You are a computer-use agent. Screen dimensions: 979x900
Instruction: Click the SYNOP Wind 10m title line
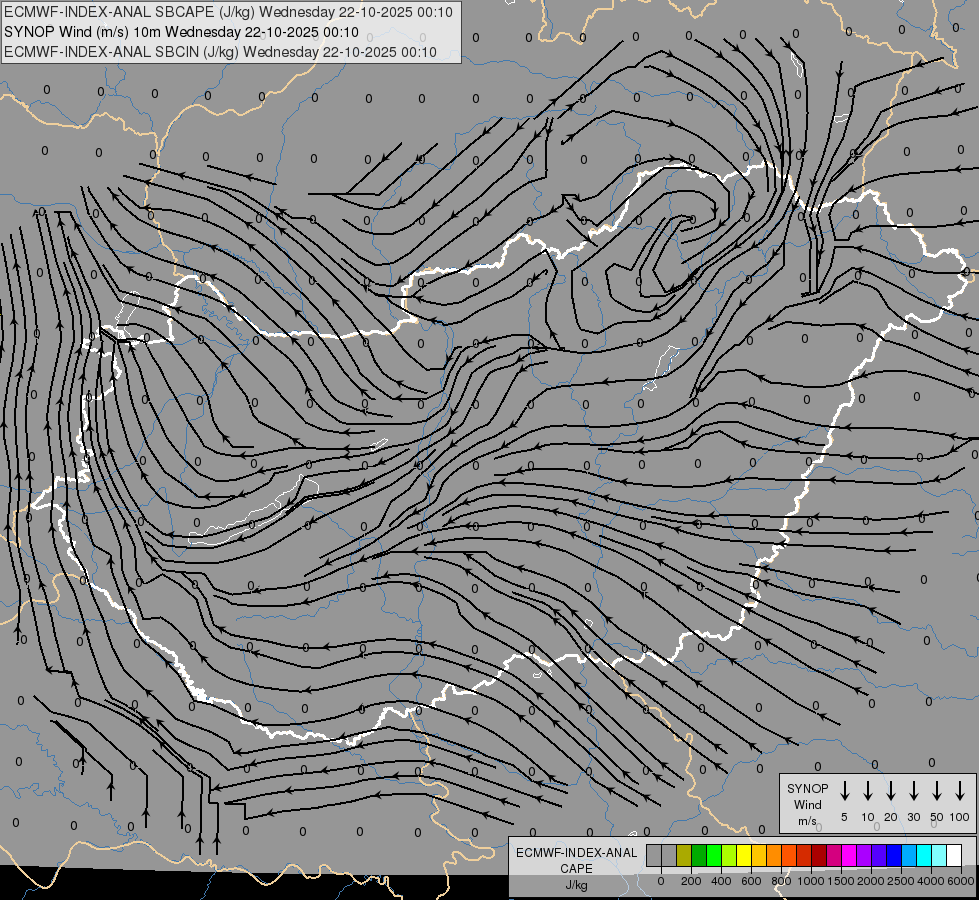[181, 32]
